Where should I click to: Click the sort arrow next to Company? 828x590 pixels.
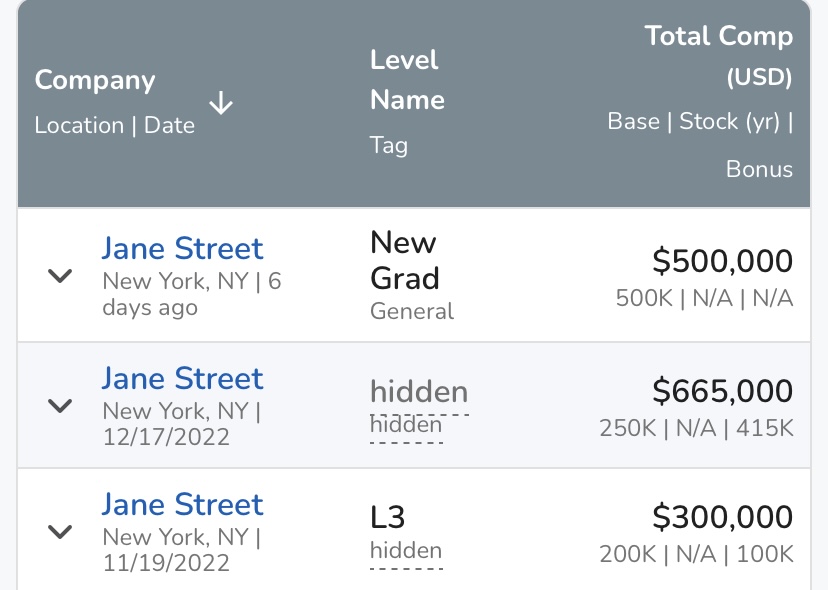click(220, 102)
